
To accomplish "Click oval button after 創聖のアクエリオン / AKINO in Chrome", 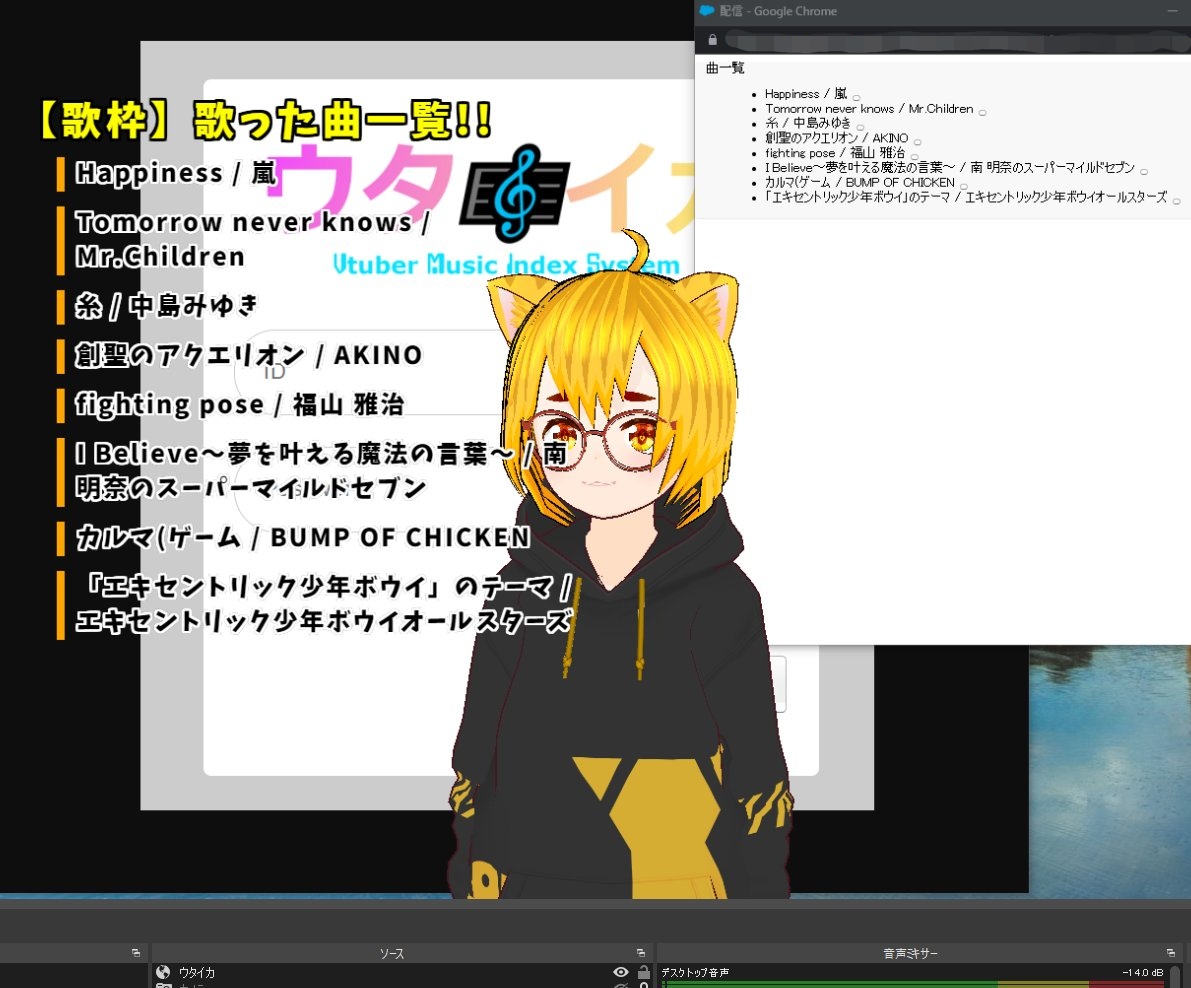I will [917, 142].
